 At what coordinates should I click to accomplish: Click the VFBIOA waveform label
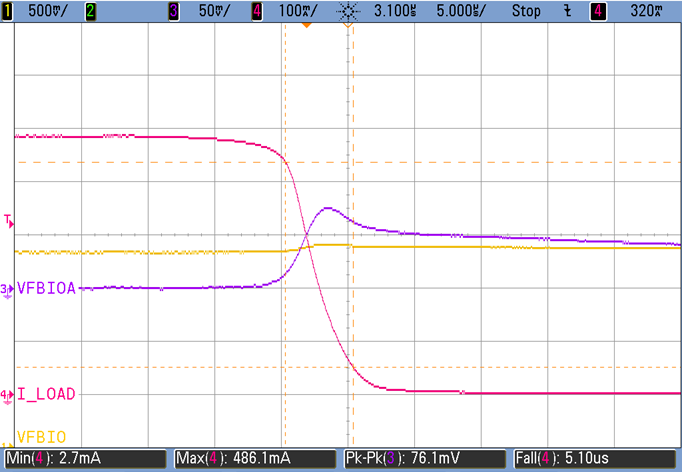click(x=46, y=288)
